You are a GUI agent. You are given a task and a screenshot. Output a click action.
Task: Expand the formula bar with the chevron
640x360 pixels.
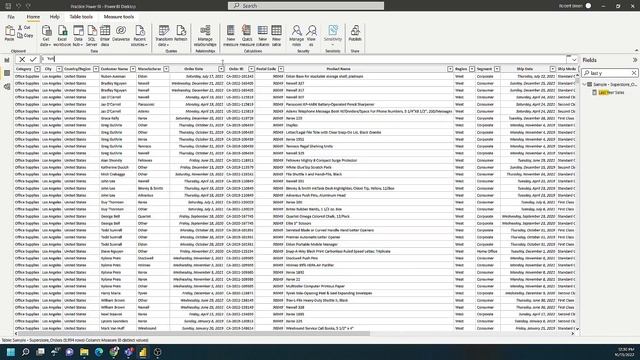tap(574, 60)
